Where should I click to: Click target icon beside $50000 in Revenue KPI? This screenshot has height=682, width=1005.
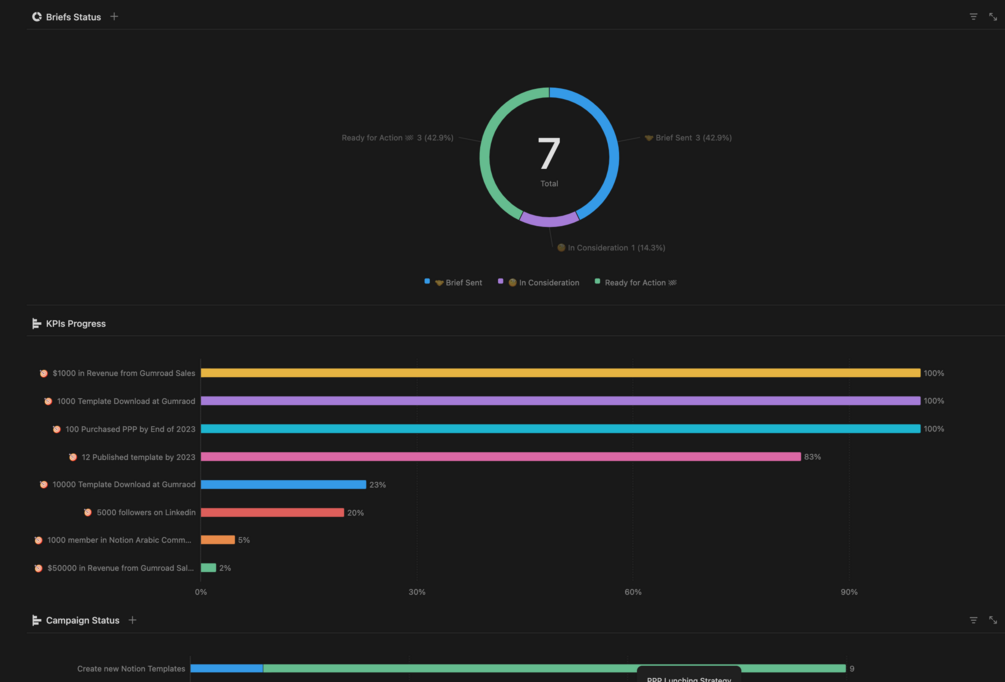pyautogui.click(x=38, y=568)
